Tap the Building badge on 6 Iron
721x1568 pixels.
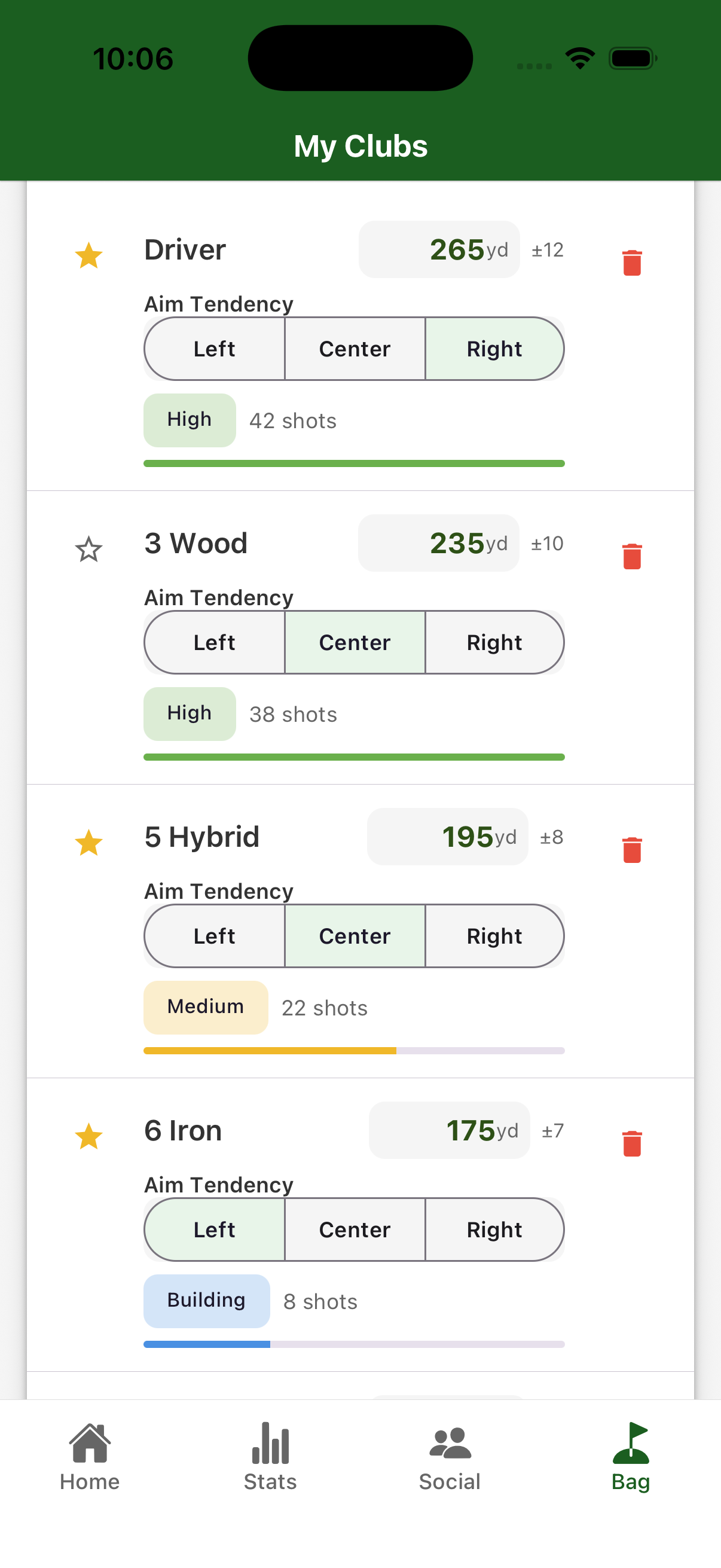(206, 1301)
